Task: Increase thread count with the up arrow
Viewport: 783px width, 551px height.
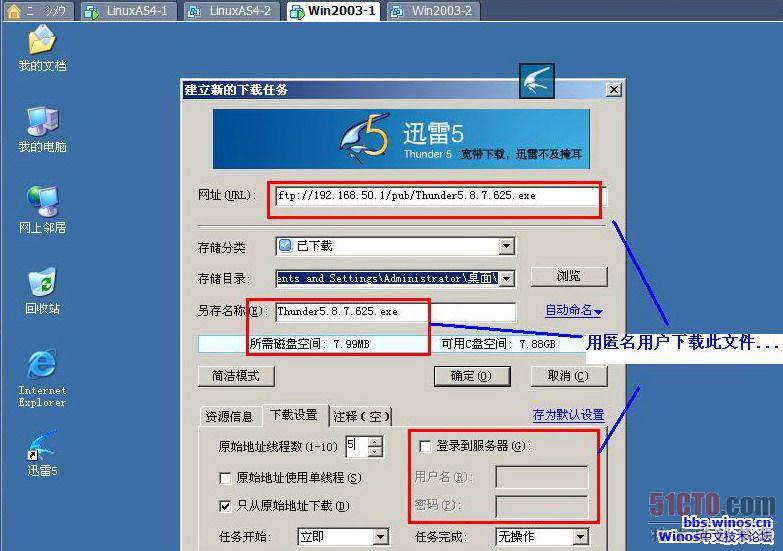Action: 376,441
